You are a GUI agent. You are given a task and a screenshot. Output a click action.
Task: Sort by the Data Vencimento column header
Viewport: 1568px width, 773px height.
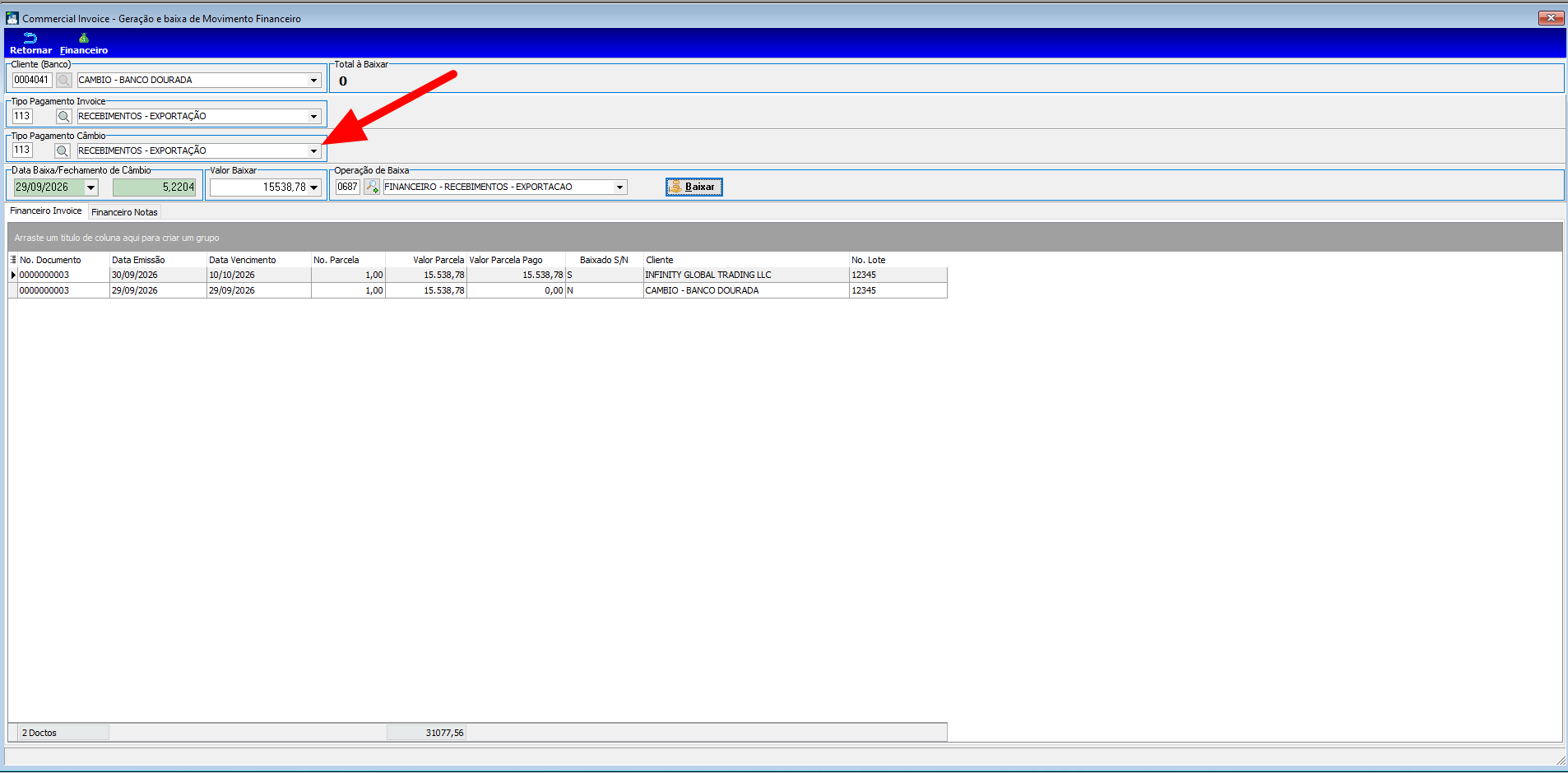tap(259, 260)
